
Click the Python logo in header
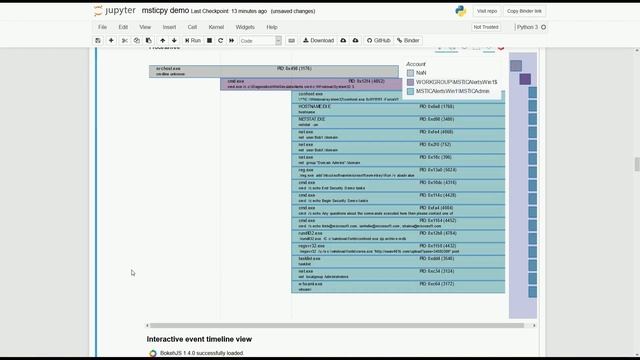coord(461,11)
